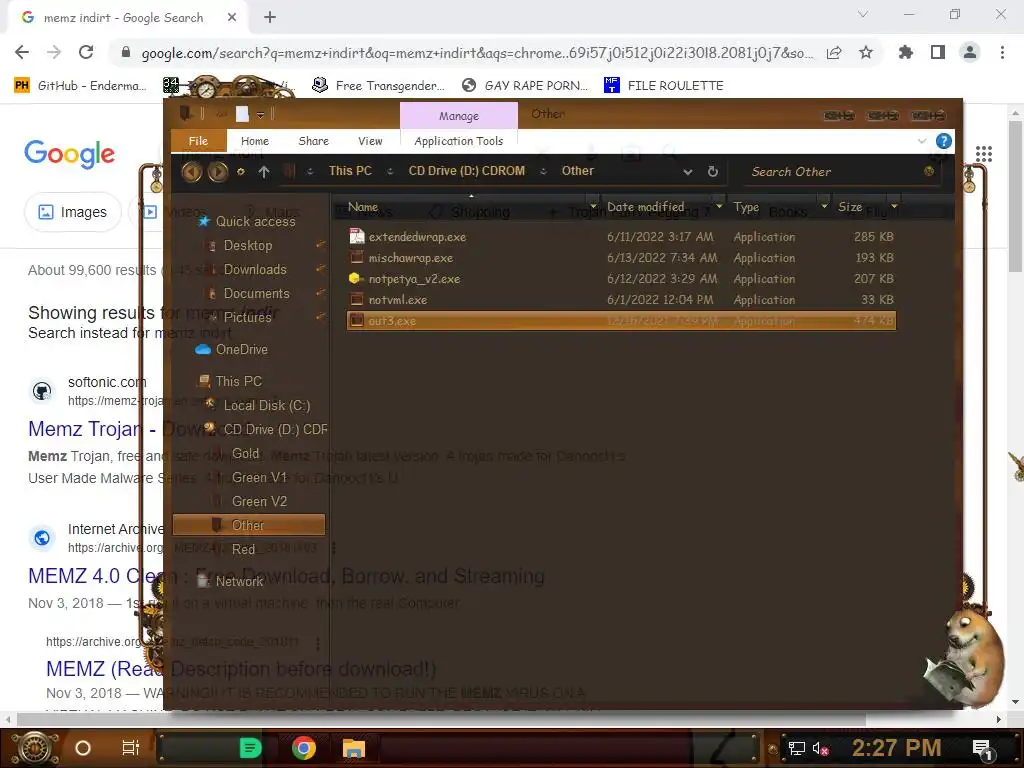The image size is (1024, 768).
Task: Reload the Chrome page
Action: coord(86,52)
